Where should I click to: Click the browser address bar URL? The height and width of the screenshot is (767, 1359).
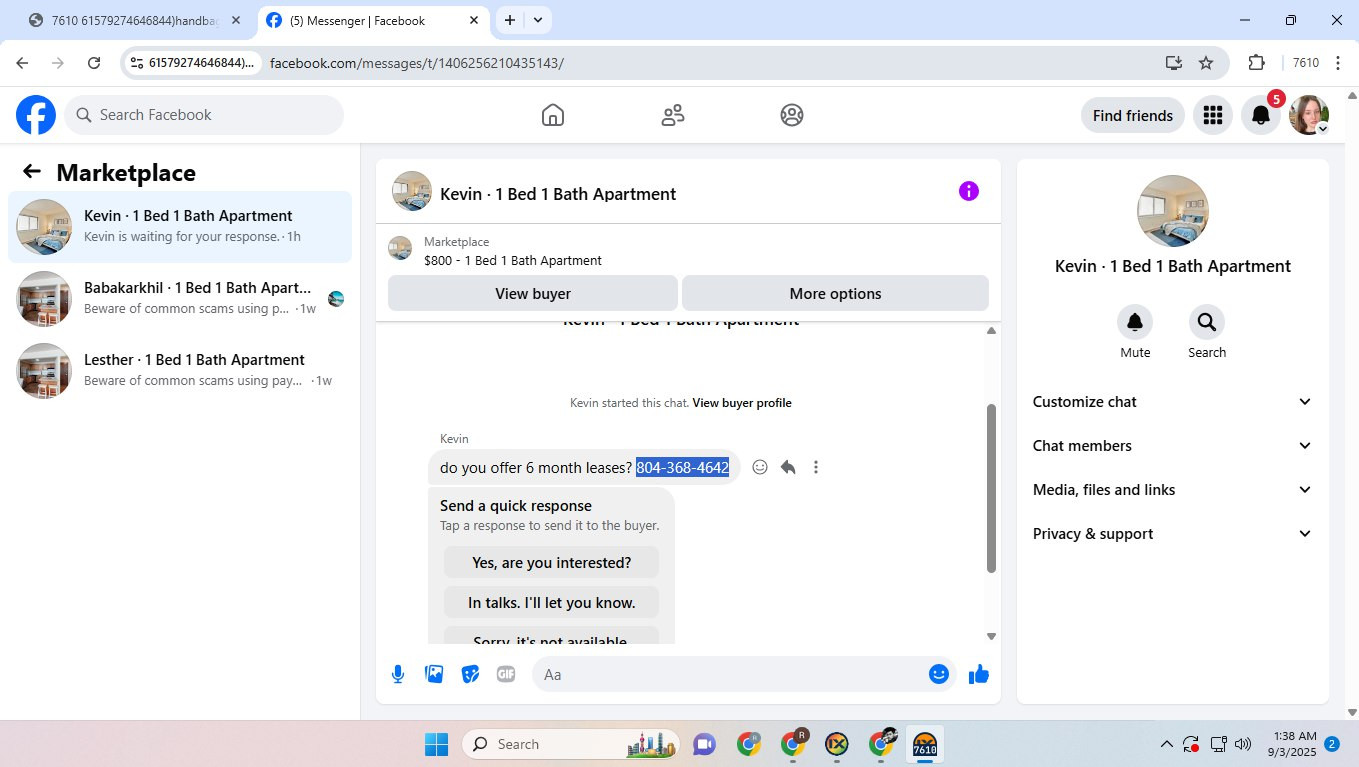[x=416, y=63]
